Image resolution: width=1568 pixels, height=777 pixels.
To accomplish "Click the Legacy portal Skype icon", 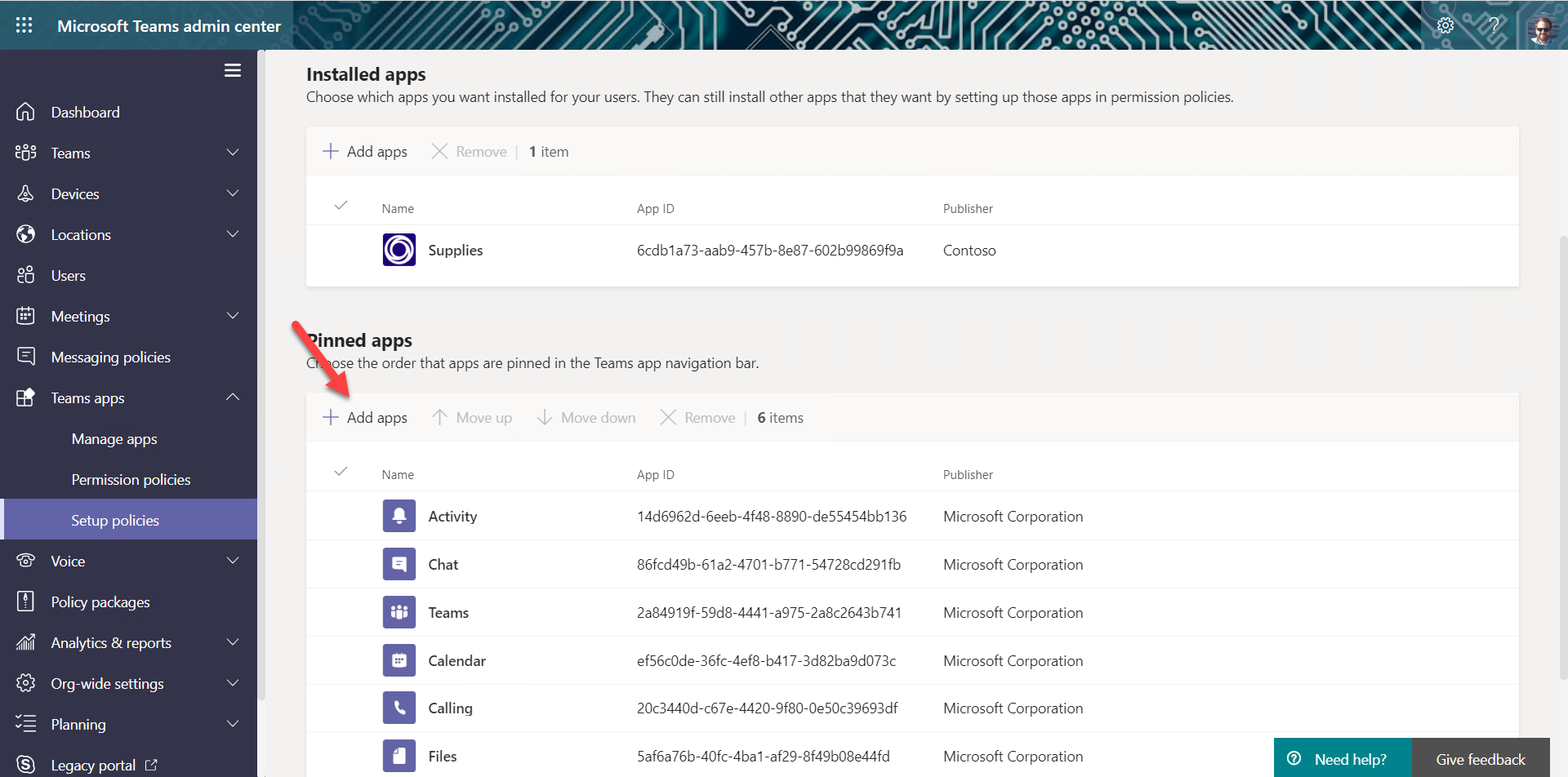I will coord(26,765).
